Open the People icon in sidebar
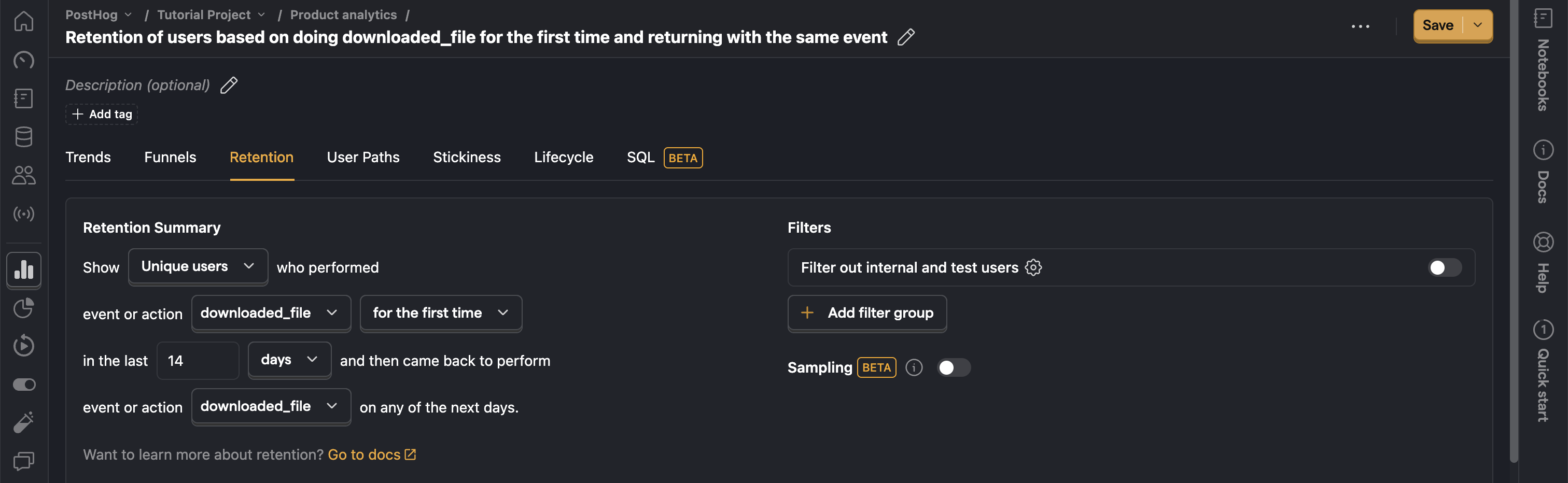Screen dimensions: 1568x483 pyautogui.click(x=24, y=175)
